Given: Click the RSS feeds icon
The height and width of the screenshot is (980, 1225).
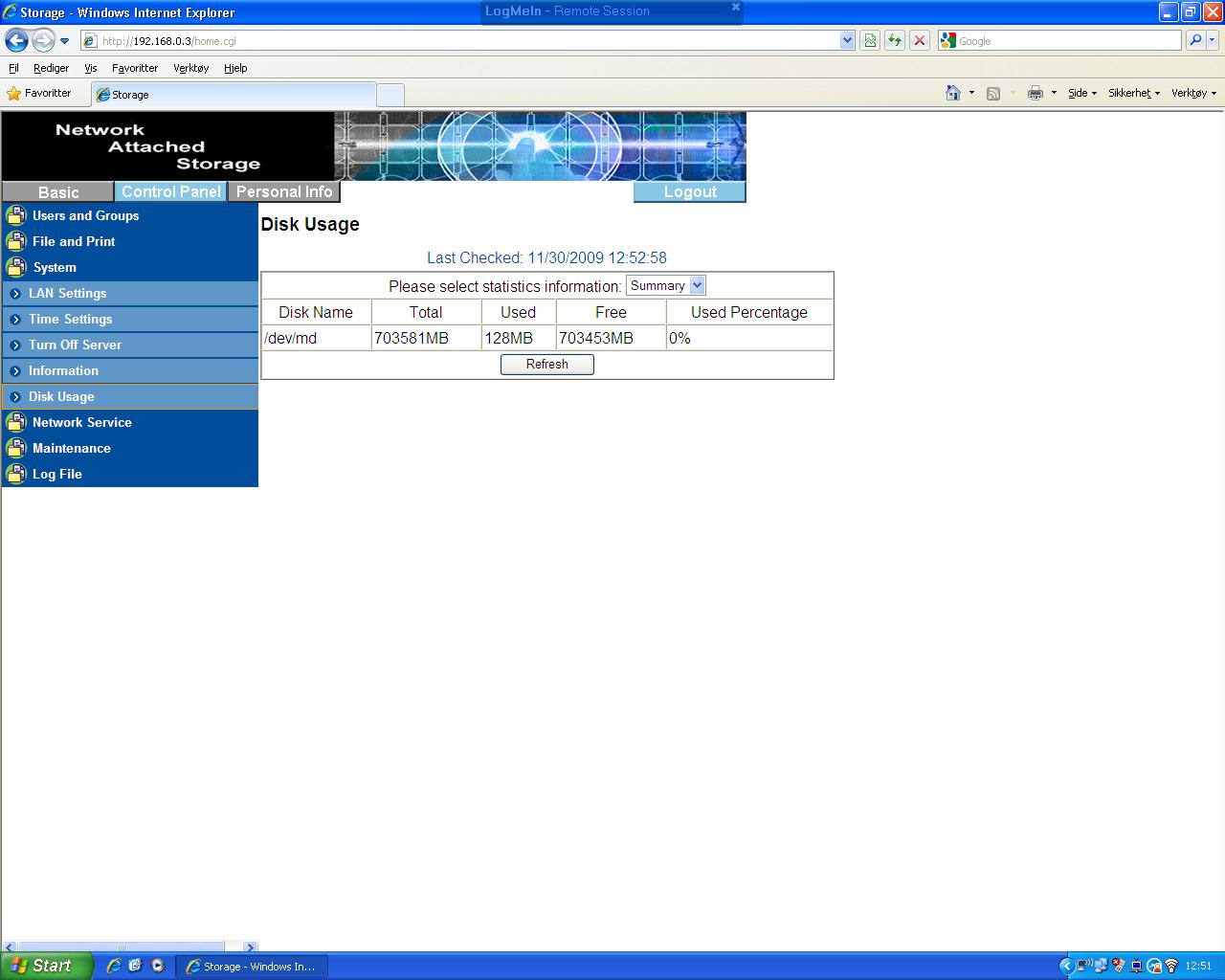Looking at the screenshot, I should pos(993,93).
